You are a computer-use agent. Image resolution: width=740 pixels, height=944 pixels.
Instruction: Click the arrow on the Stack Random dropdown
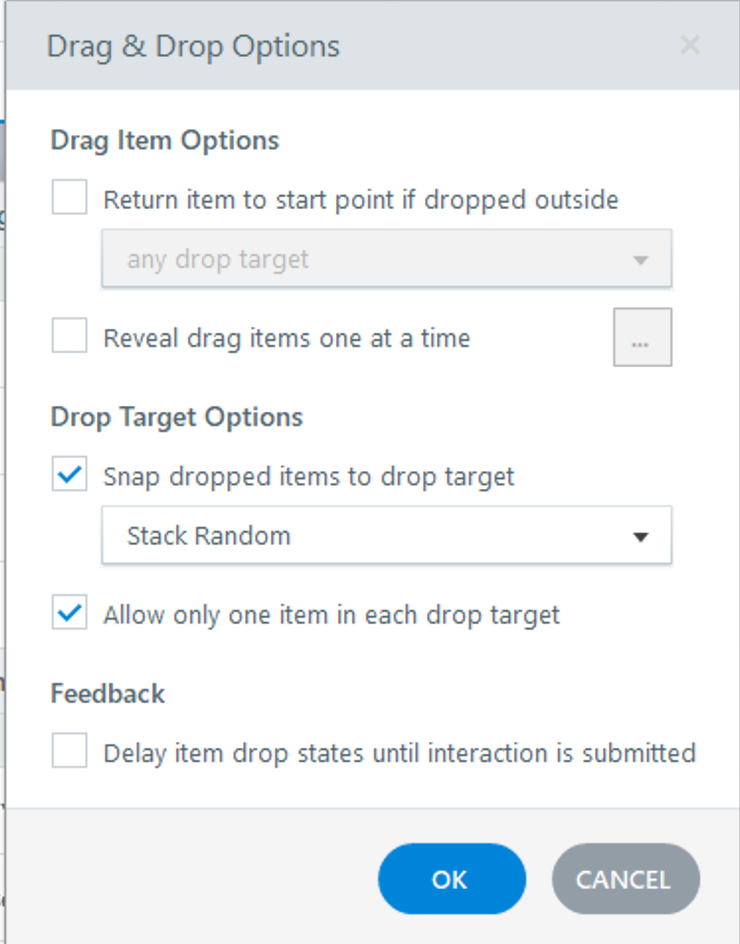pos(640,537)
